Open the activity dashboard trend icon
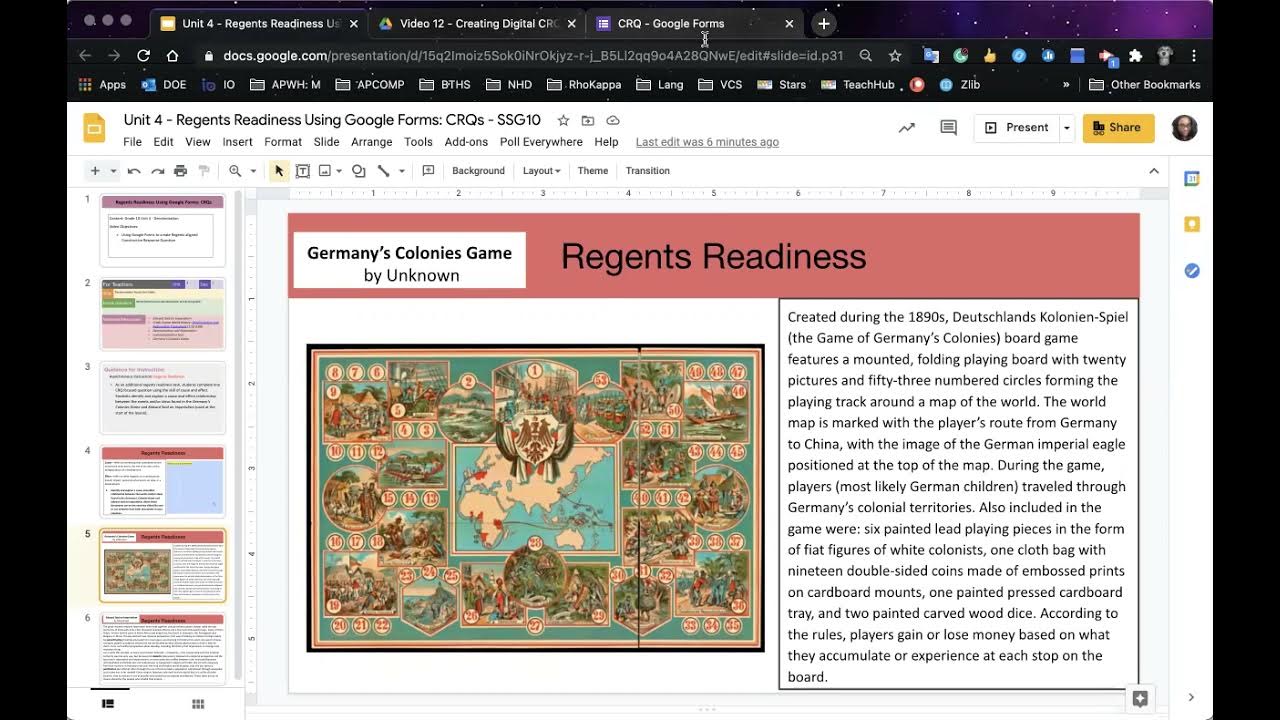The height and width of the screenshot is (720, 1280). 907,128
